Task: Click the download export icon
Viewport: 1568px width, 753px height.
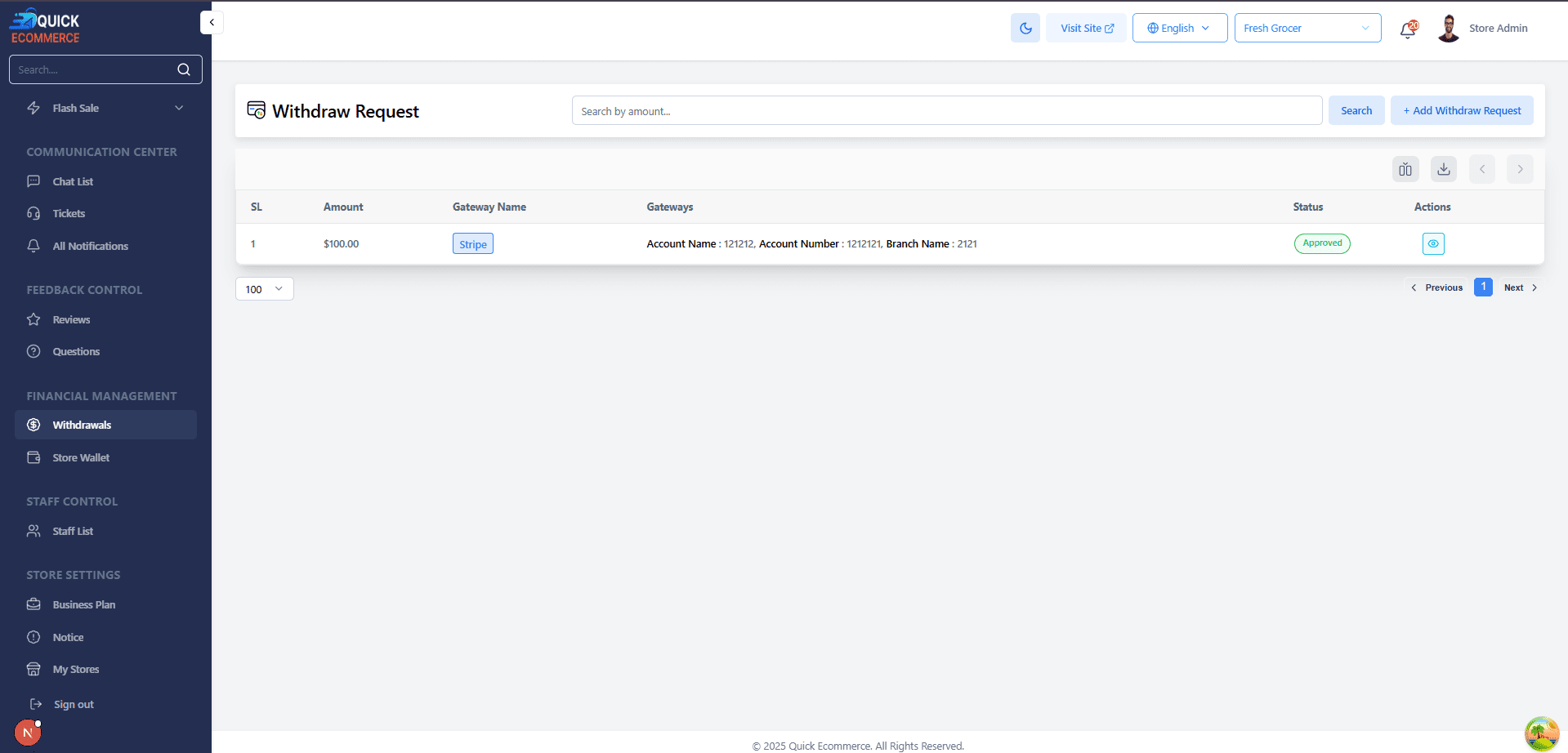Action: click(1443, 169)
